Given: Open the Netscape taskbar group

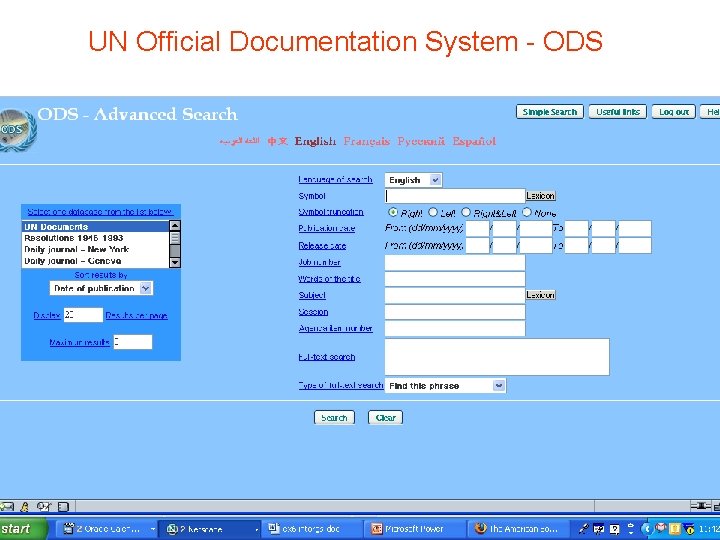Looking at the screenshot, I should tap(209, 529).
